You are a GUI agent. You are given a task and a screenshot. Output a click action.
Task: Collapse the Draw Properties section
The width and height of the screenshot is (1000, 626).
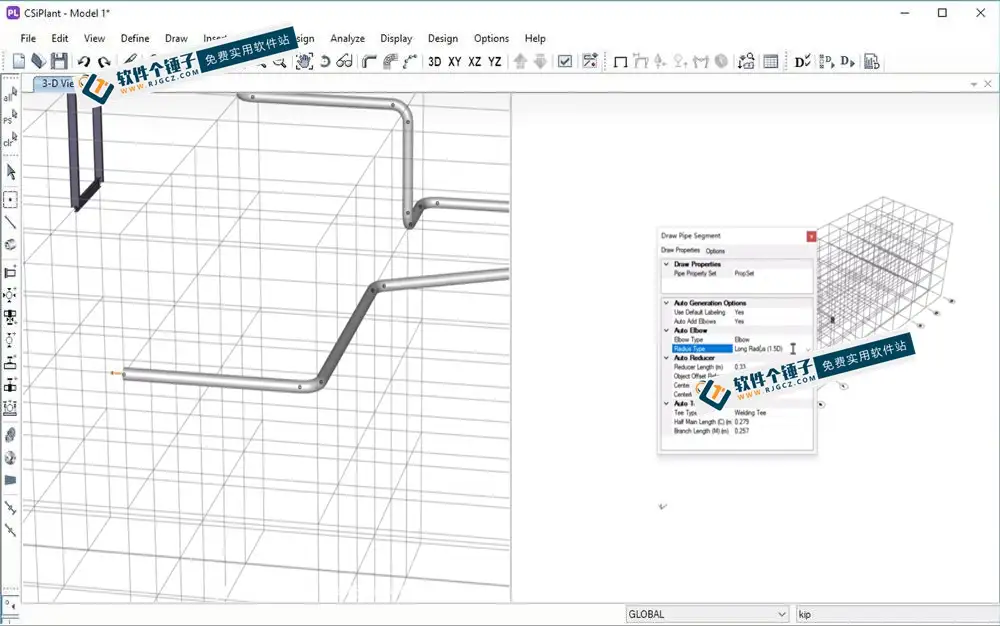tap(666, 264)
